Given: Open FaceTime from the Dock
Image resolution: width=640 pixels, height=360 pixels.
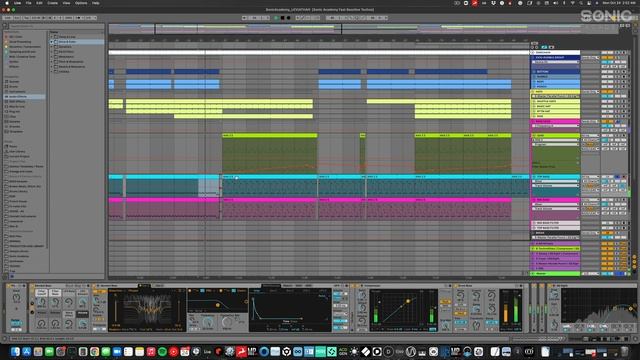Looking at the screenshot, I should [x=50, y=351].
